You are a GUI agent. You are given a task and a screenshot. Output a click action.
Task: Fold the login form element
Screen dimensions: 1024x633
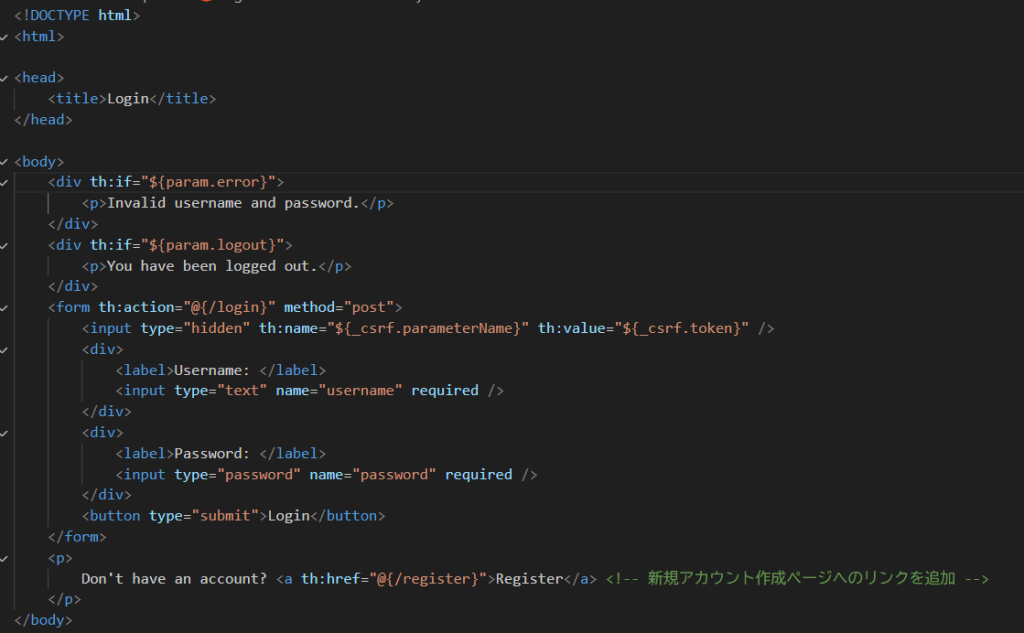point(5,308)
